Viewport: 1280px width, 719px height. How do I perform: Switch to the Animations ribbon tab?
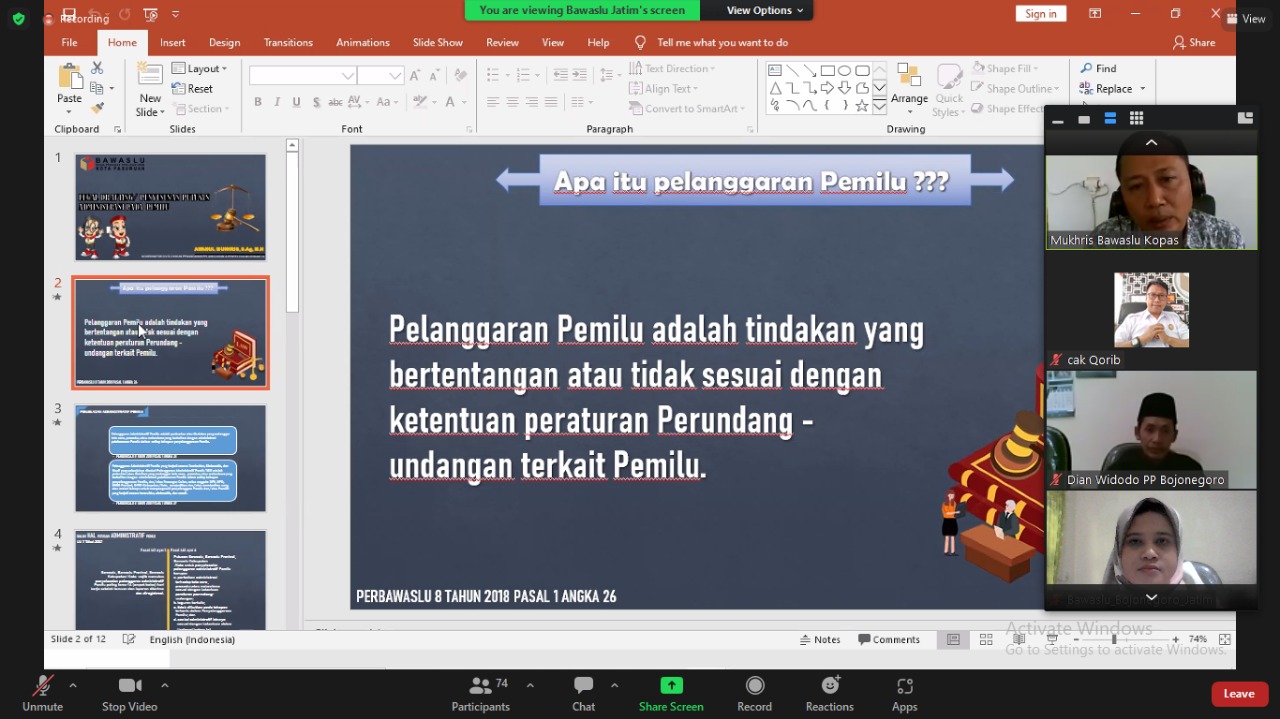[362, 43]
